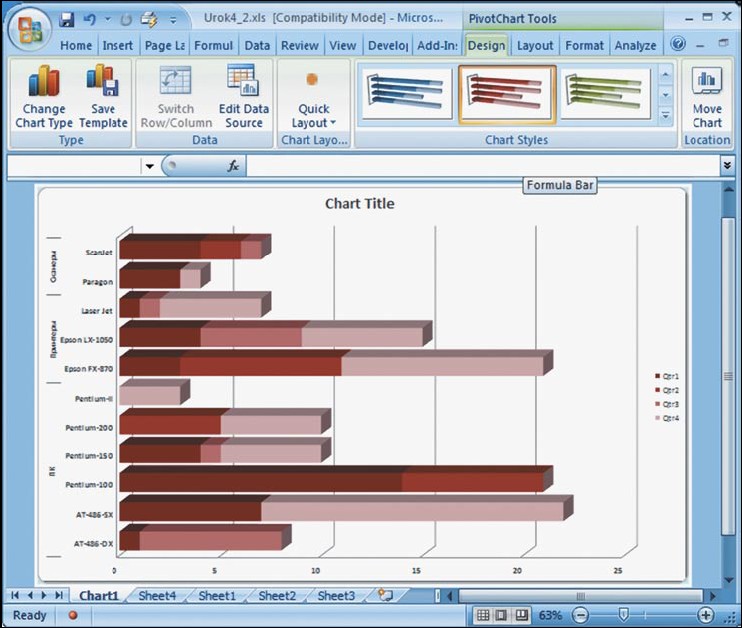Switch to Normal view in status bar
742x628 pixels.
pyautogui.click(x=483, y=615)
